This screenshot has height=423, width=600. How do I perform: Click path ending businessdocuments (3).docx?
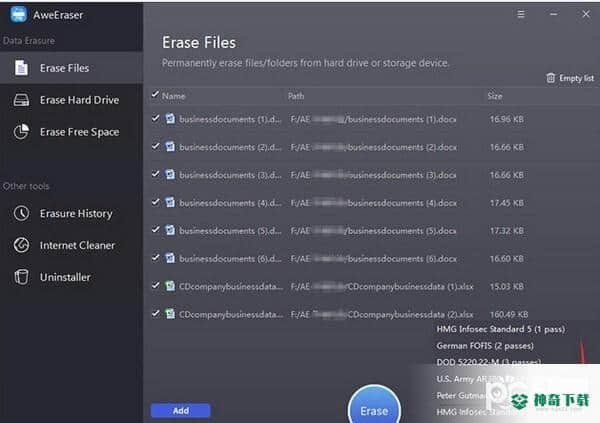tap(373, 175)
